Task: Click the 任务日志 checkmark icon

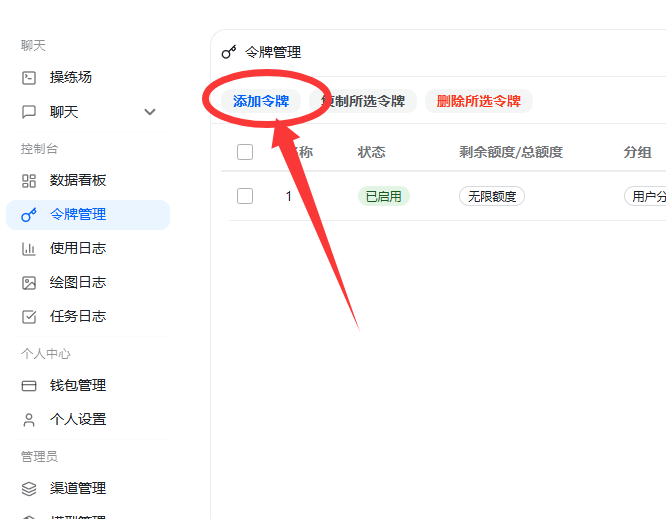Action: [x=29, y=317]
